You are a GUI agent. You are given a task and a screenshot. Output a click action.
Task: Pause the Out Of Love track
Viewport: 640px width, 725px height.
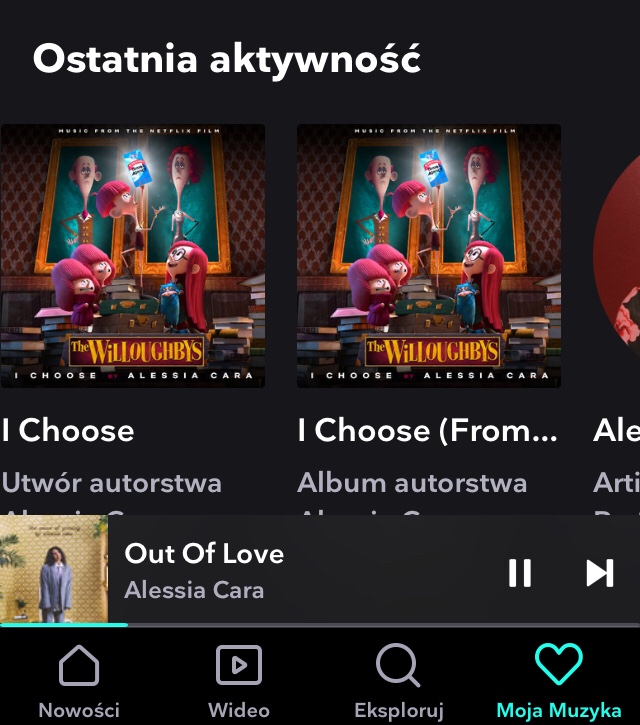click(x=520, y=573)
